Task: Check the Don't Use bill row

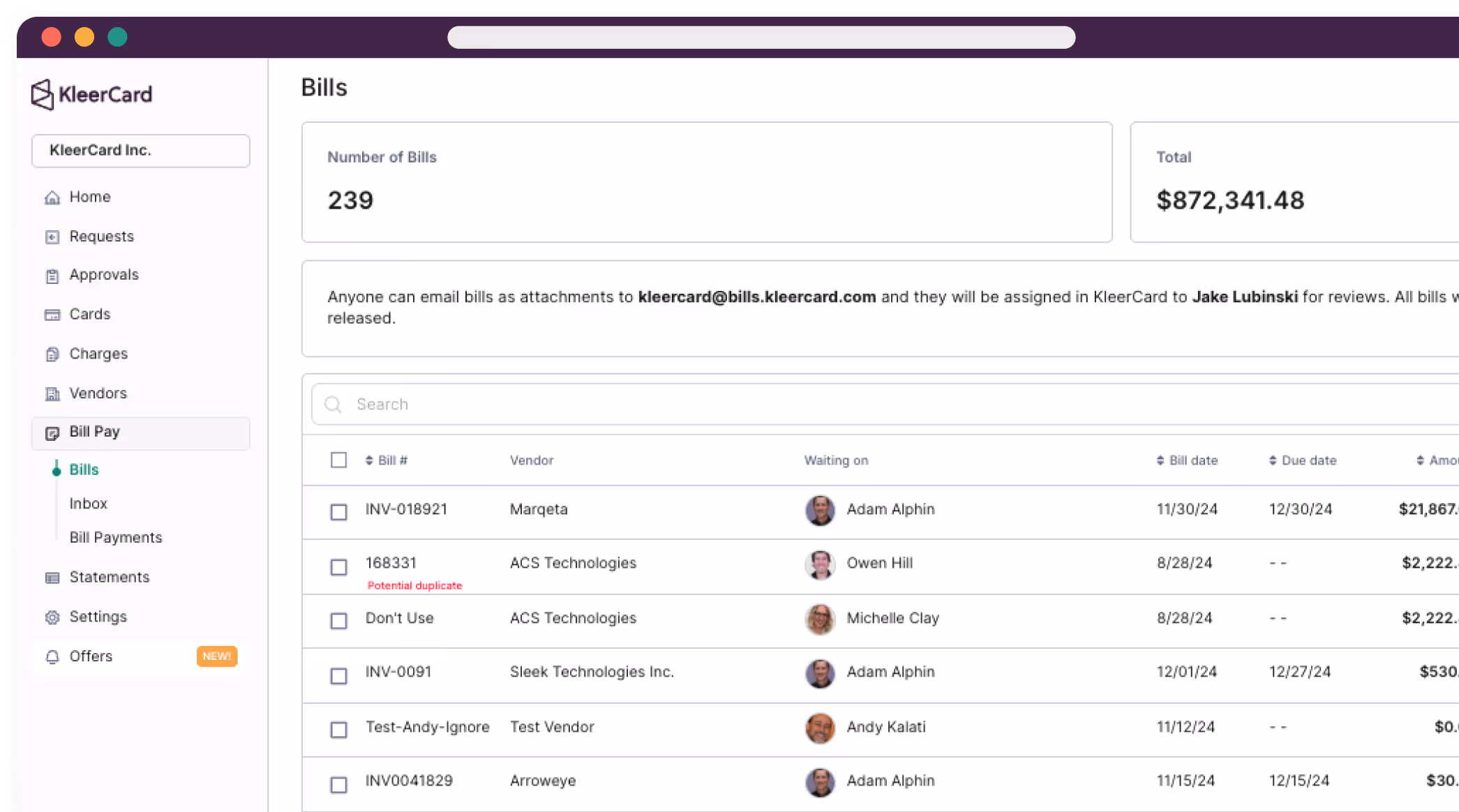Action: [338, 621]
